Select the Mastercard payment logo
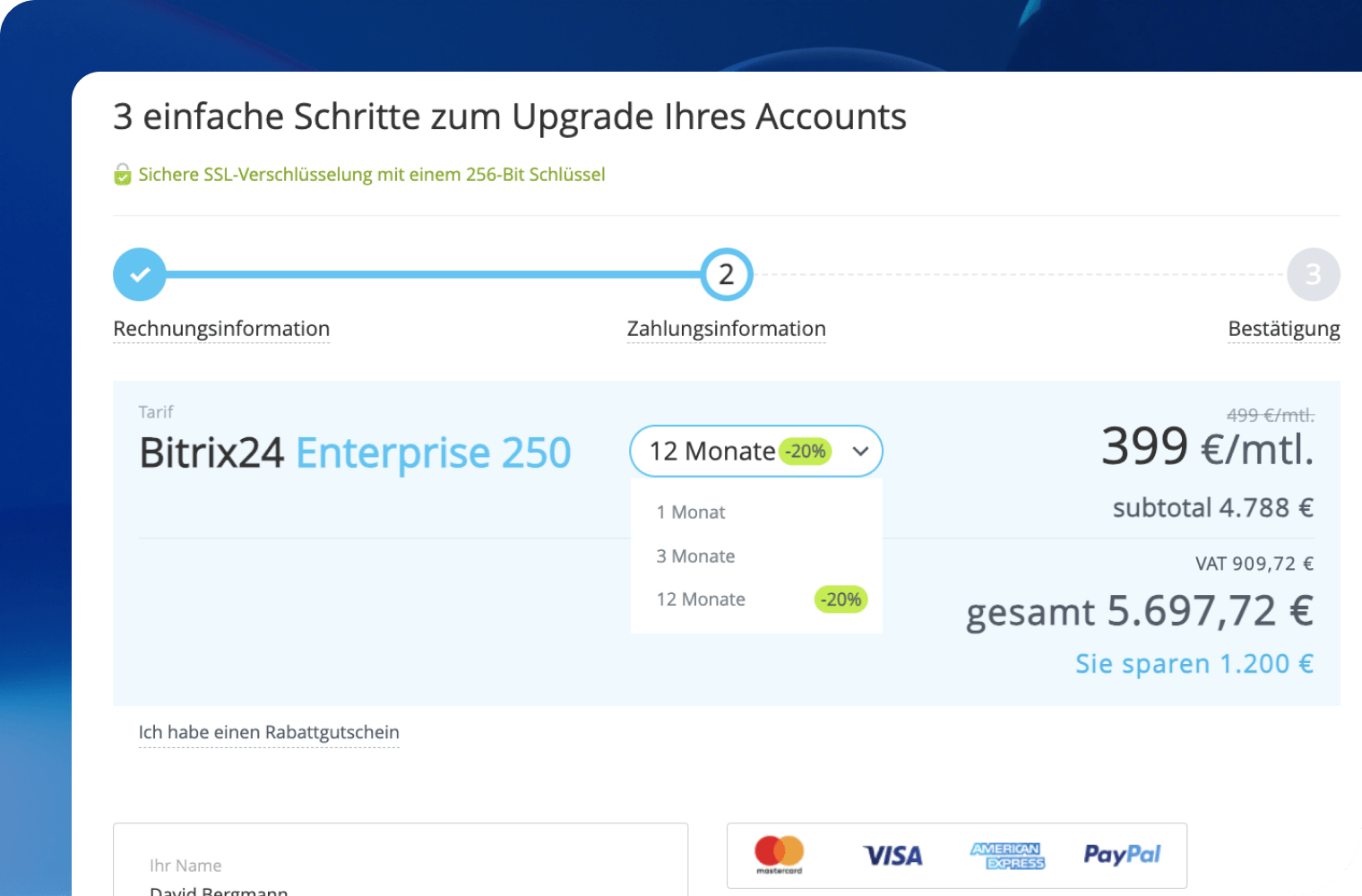Viewport: 1362px width, 896px height. pos(779,855)
